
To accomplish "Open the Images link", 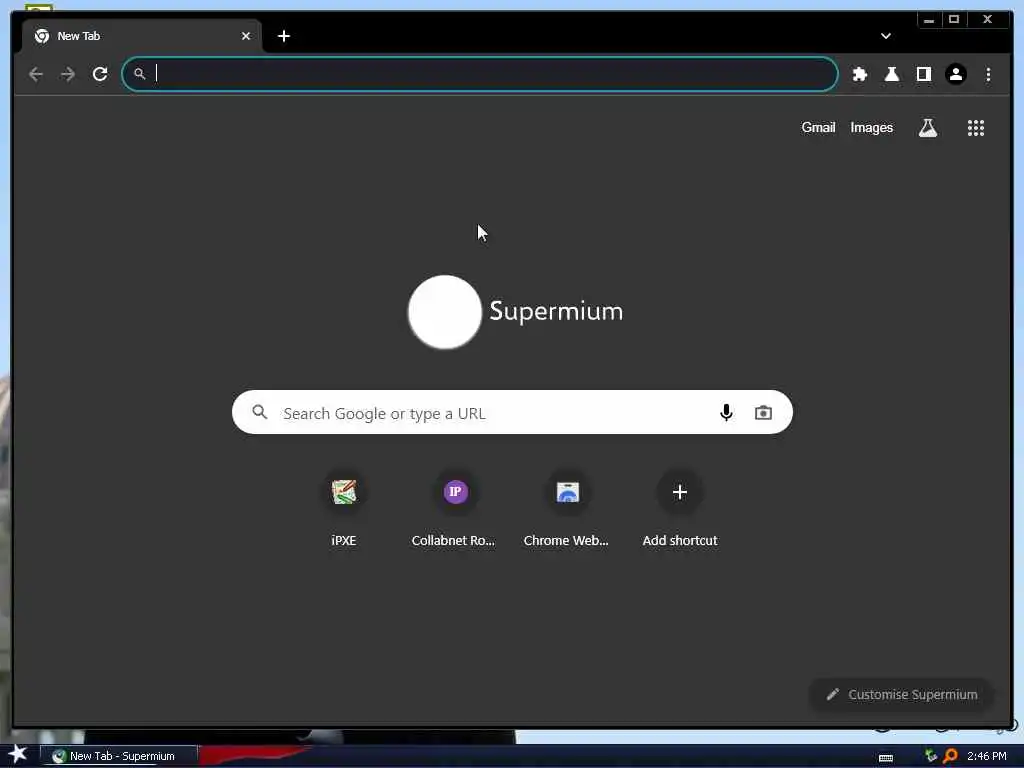I will click(871, 128).
